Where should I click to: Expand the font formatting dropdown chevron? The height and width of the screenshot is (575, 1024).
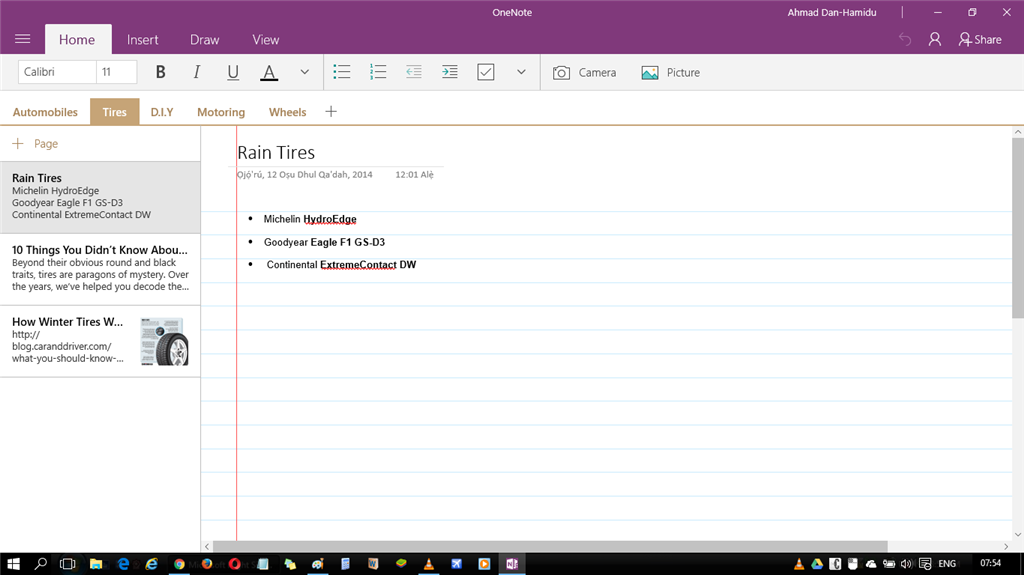(x=305, y=72)
